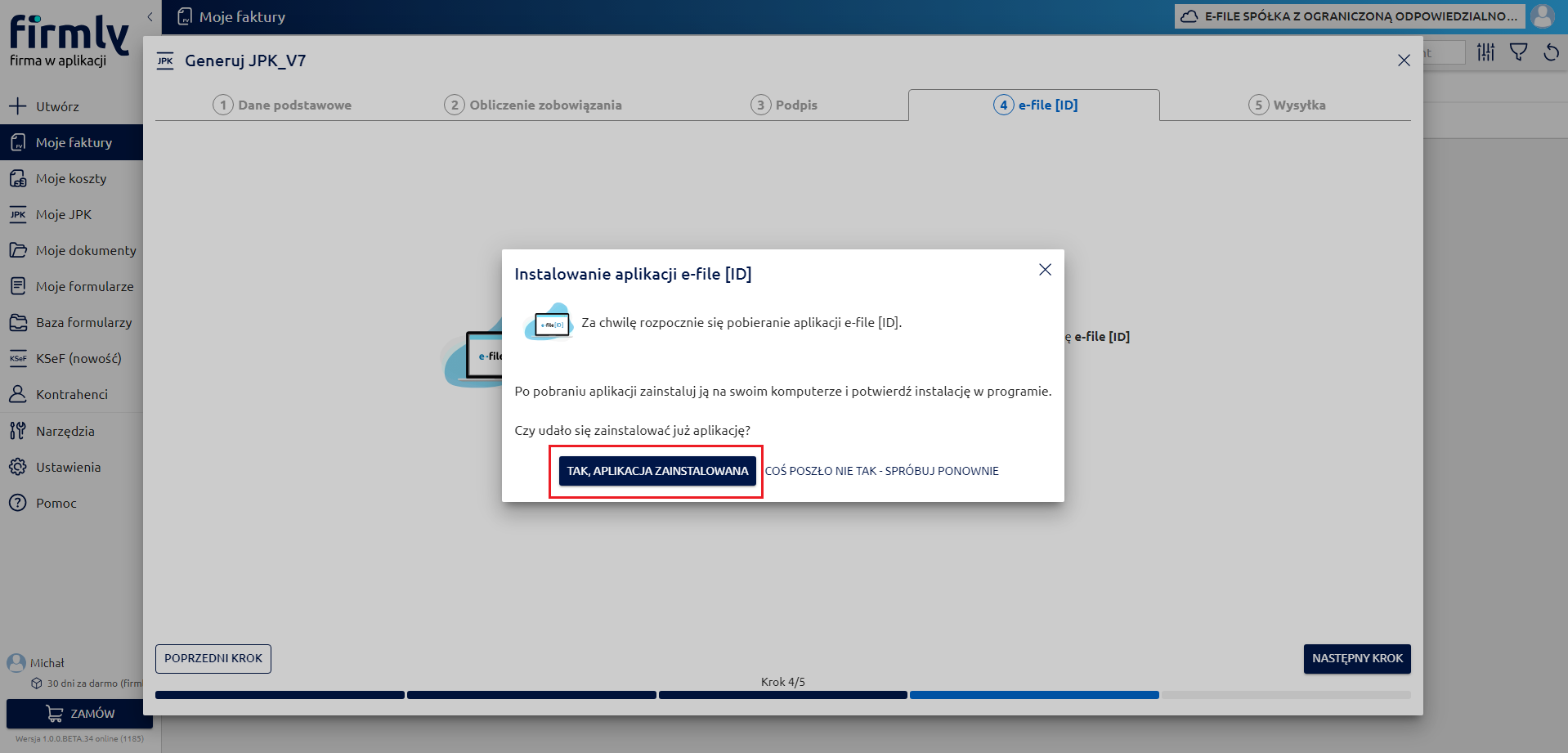Screen dimensions: 1568x753
Task: Confirm with TAK, APLIKACJA ZAINSTALOWANA button
Action: (657, 471)
